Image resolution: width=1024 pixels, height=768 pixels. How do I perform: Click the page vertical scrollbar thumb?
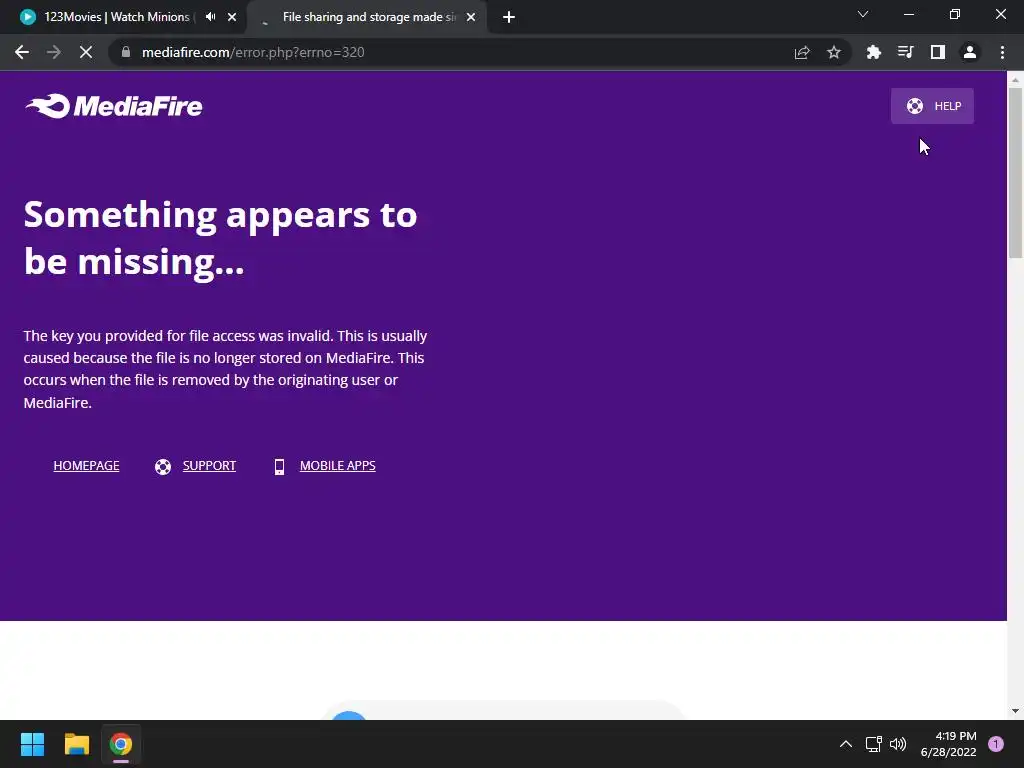point(1016,173)
